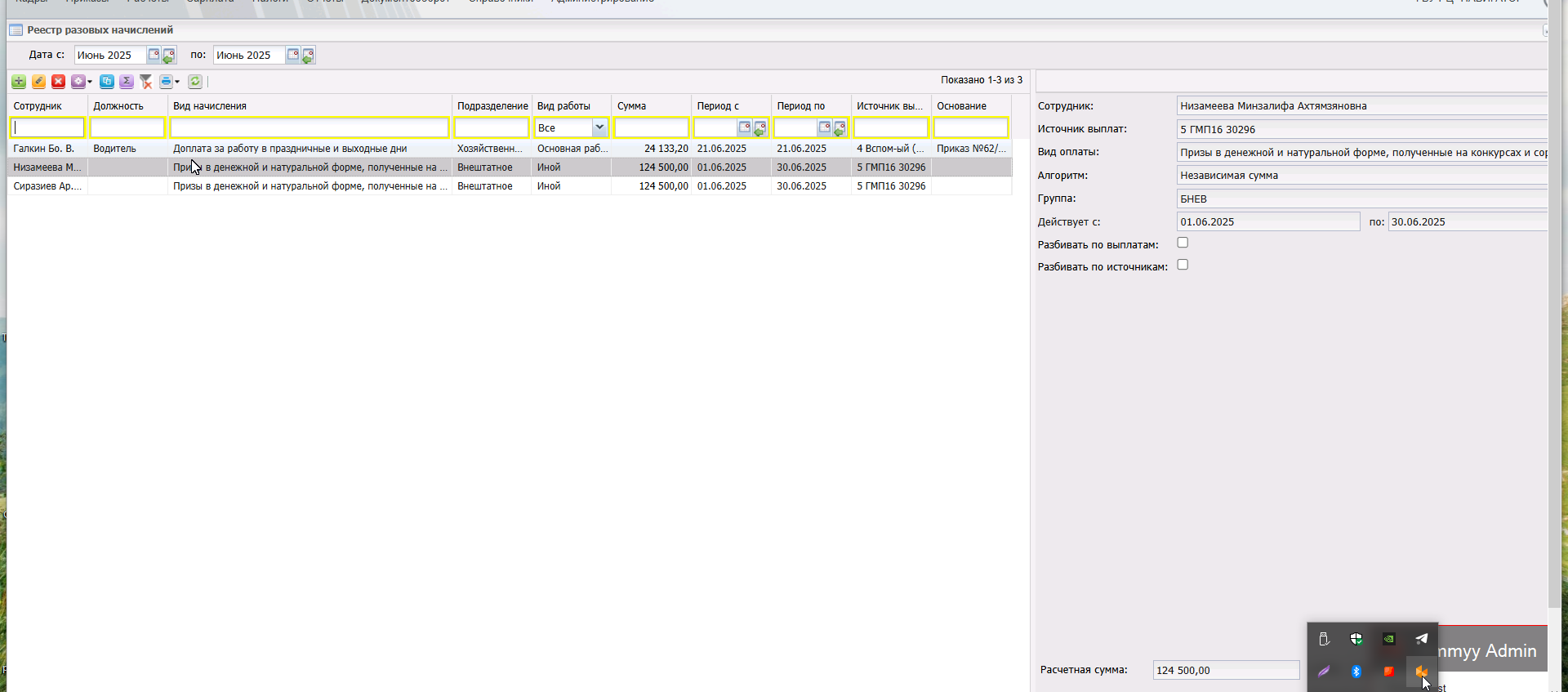Click the calendar reset arrow for 'Дата с'
The height and width of the screenshot is (692, 1568).
click(168, 56)
